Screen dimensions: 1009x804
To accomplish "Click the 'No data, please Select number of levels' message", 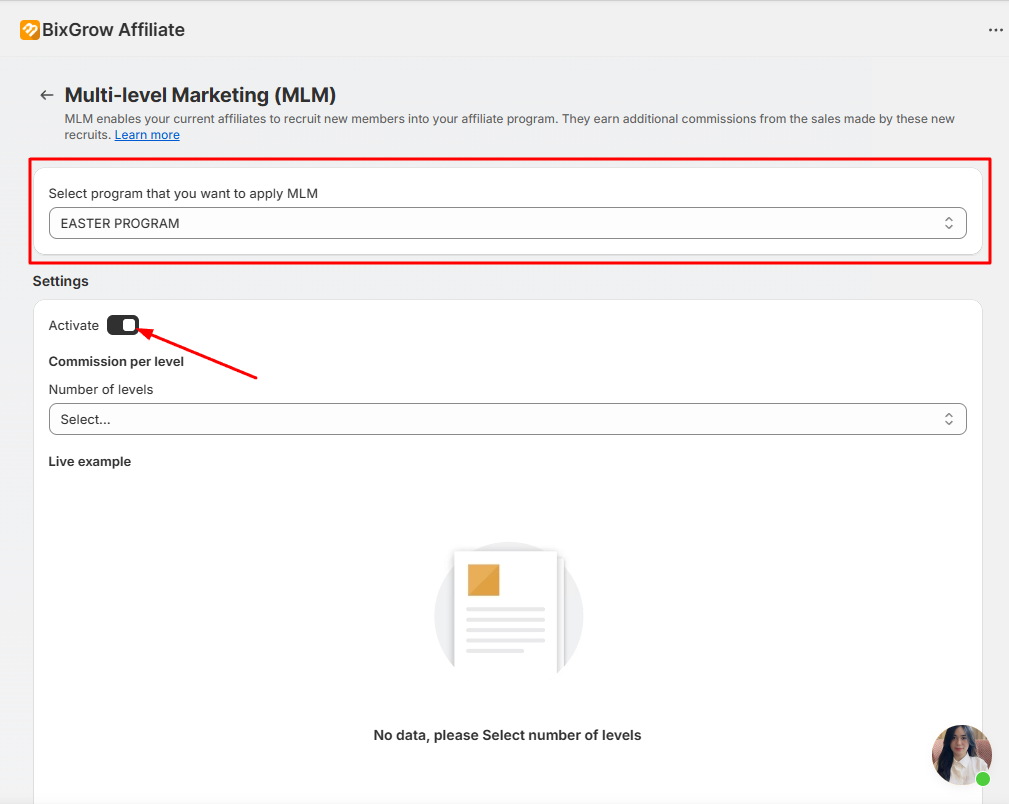I will pyautogui.click(x=507, y=735).
